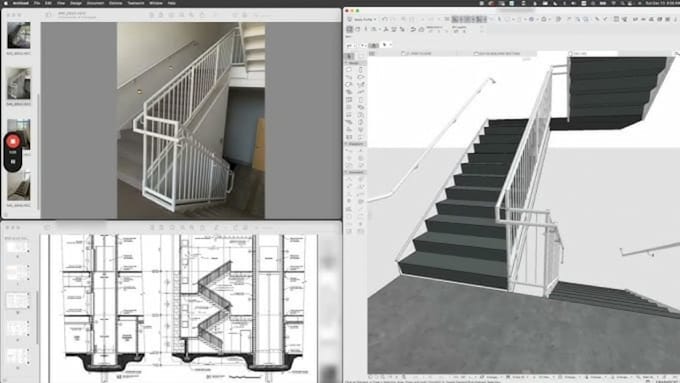Select the first photo thumbnail in Preview sidebar

pos(19,36)
